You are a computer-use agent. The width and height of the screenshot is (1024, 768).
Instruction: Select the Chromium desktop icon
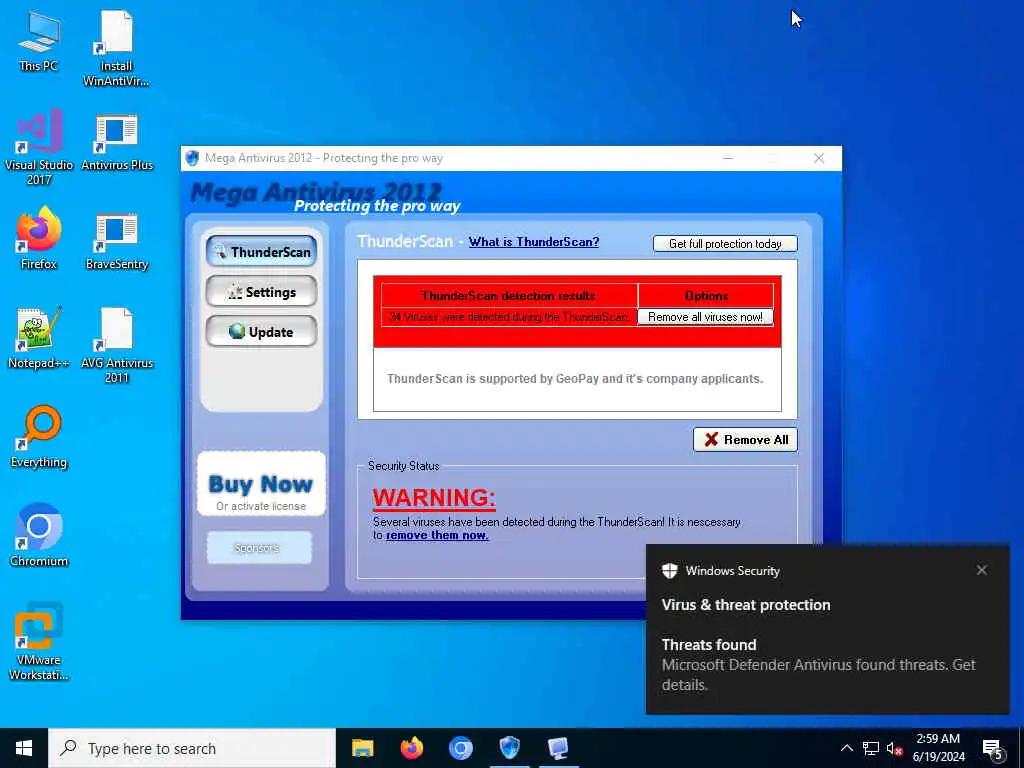[39, 535]
